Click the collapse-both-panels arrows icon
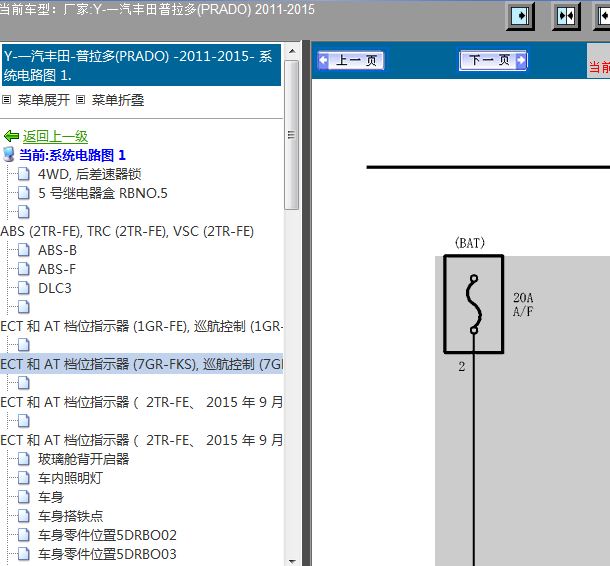 (x=566, y=16)
